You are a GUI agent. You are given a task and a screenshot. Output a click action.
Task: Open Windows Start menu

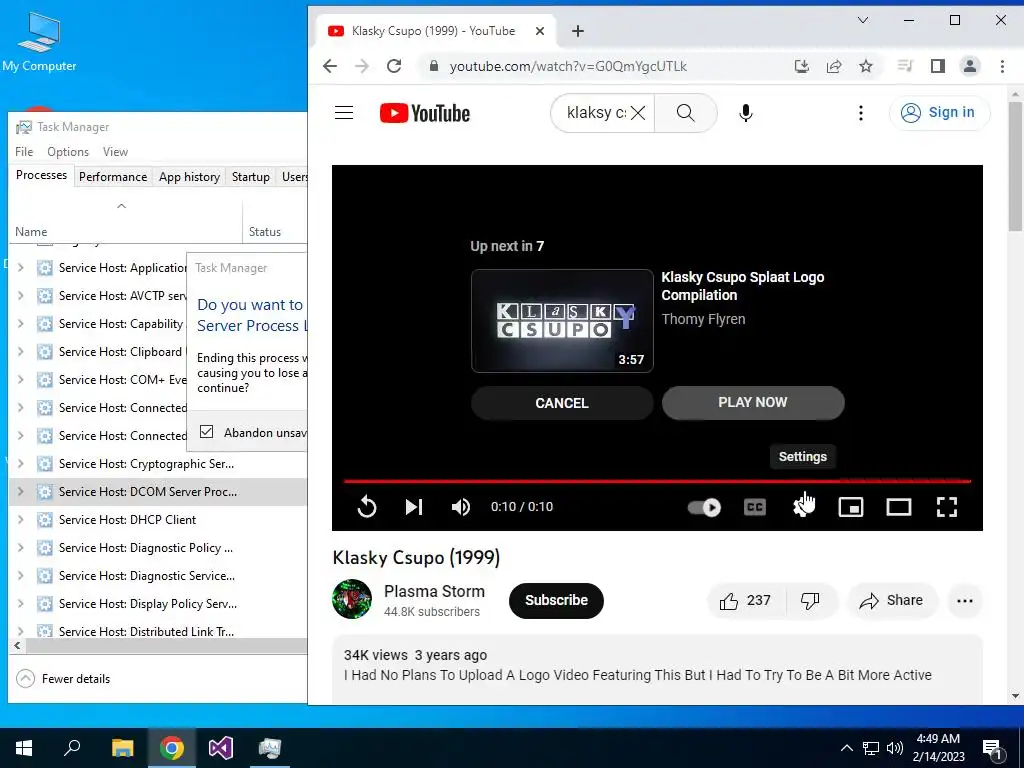click(24, 748)
